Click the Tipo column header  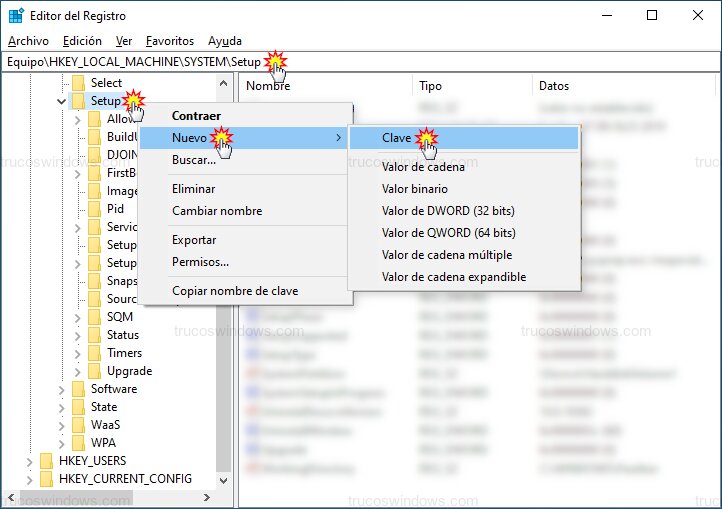[x=472, y=86]
